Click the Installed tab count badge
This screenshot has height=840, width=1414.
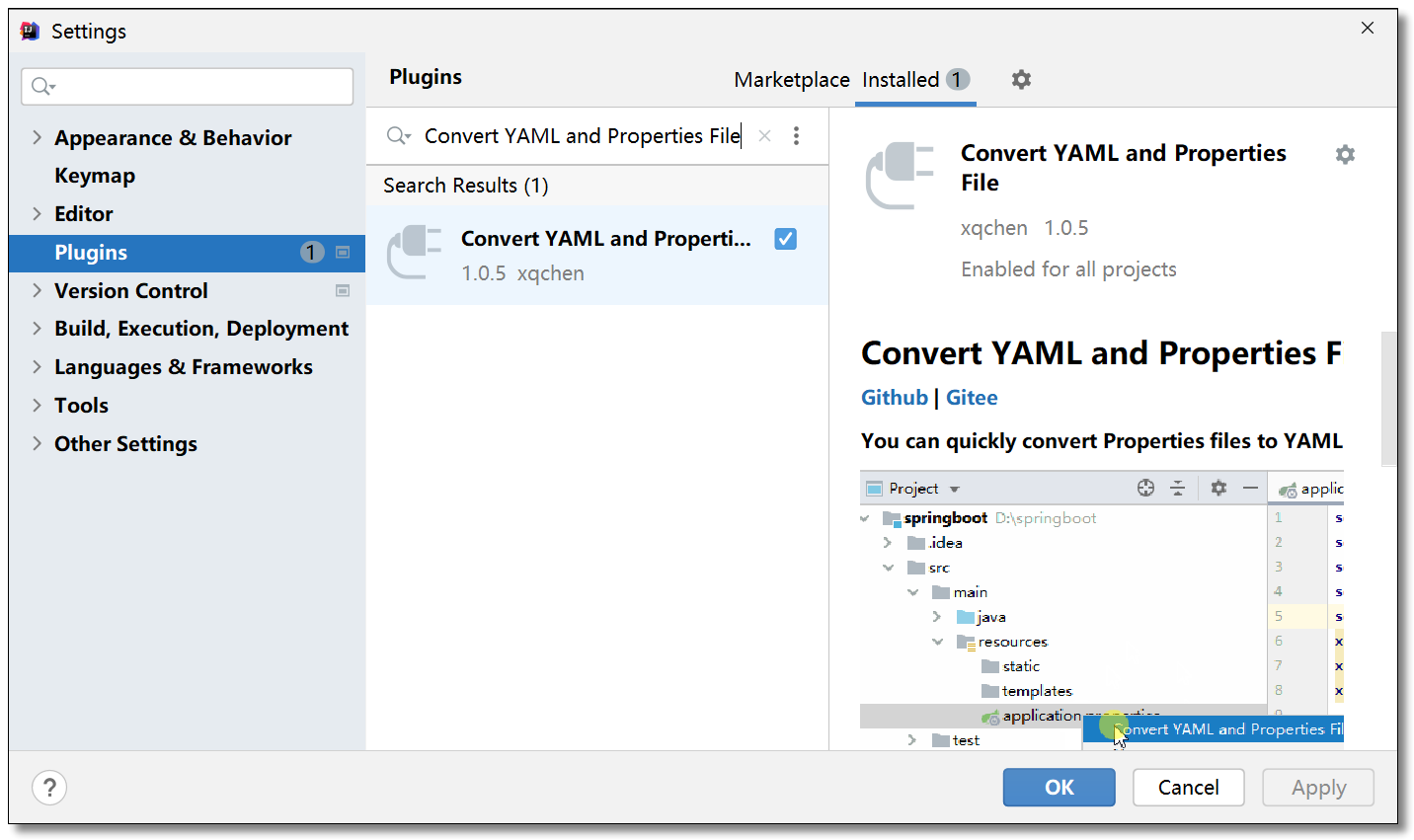tap(957, 79)
